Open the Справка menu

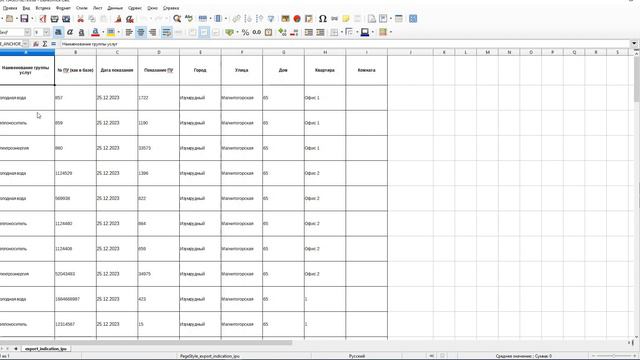[x=171, y=8]
